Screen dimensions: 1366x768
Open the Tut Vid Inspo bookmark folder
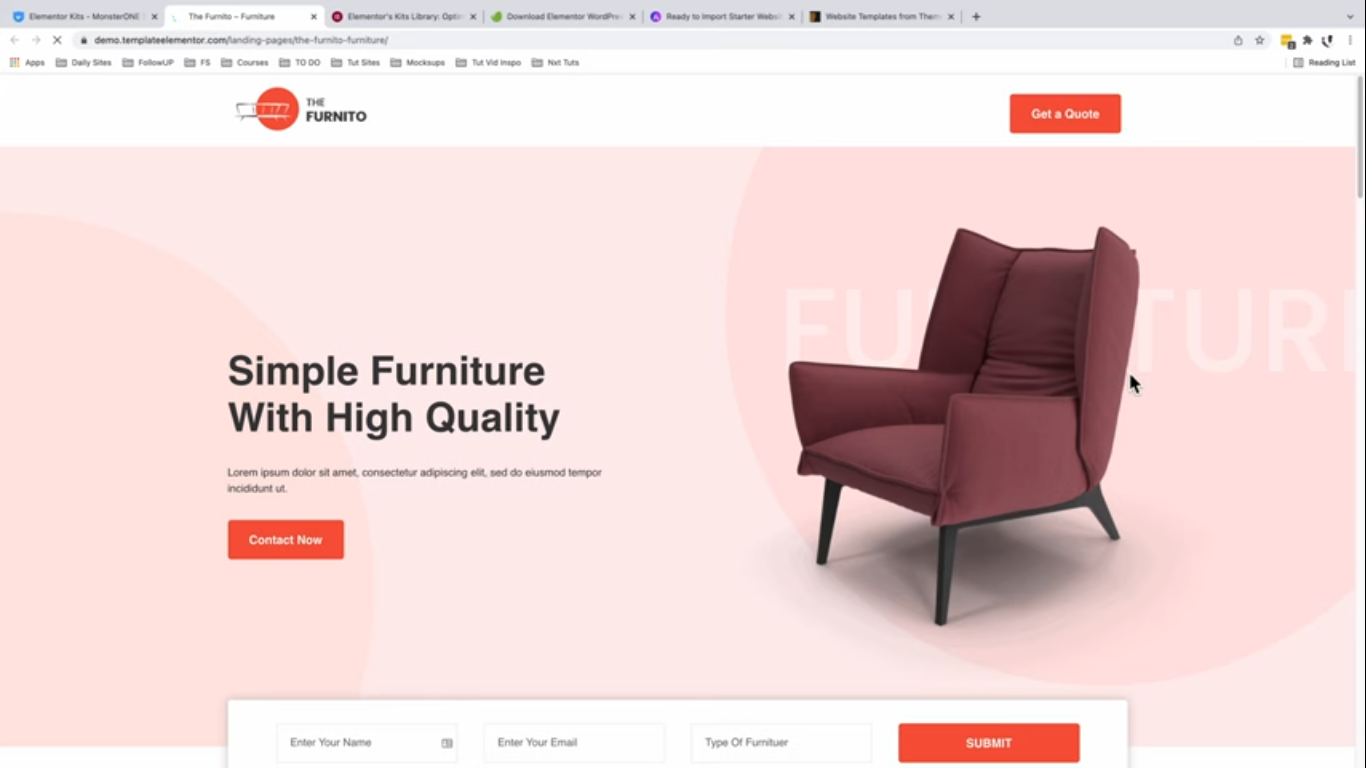pyautogui.click(x=488, y=62)
